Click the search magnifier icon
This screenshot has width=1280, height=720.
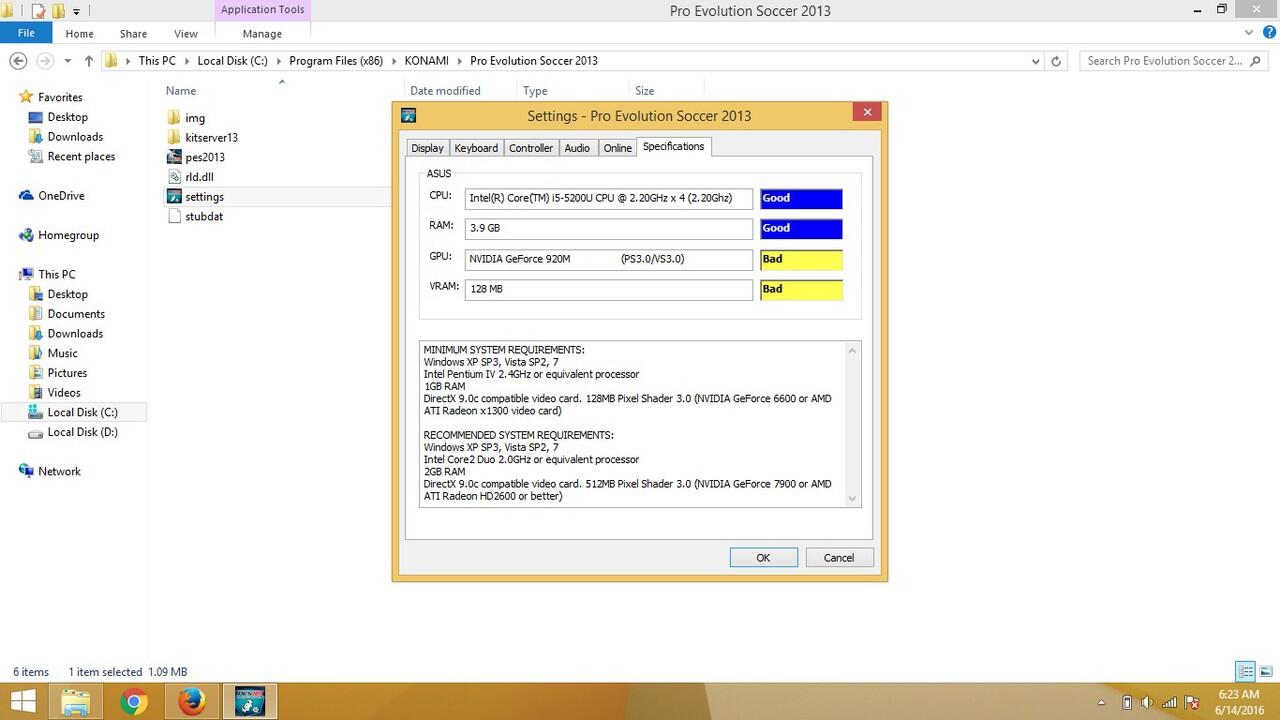(1257, 61)
